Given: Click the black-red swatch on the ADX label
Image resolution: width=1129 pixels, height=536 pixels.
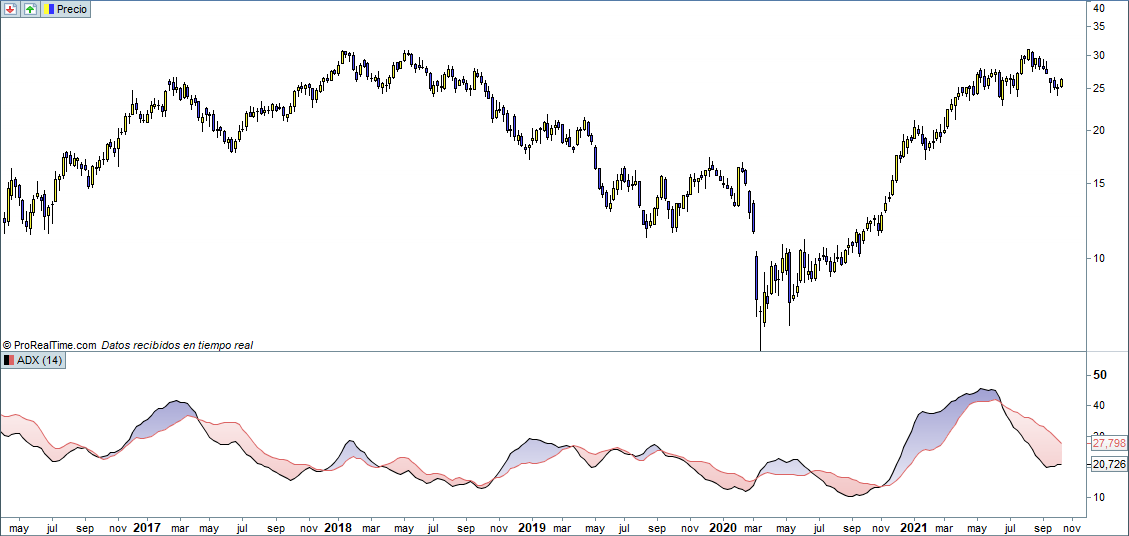Looking at the screenshot, I should [x=10, y=361].
